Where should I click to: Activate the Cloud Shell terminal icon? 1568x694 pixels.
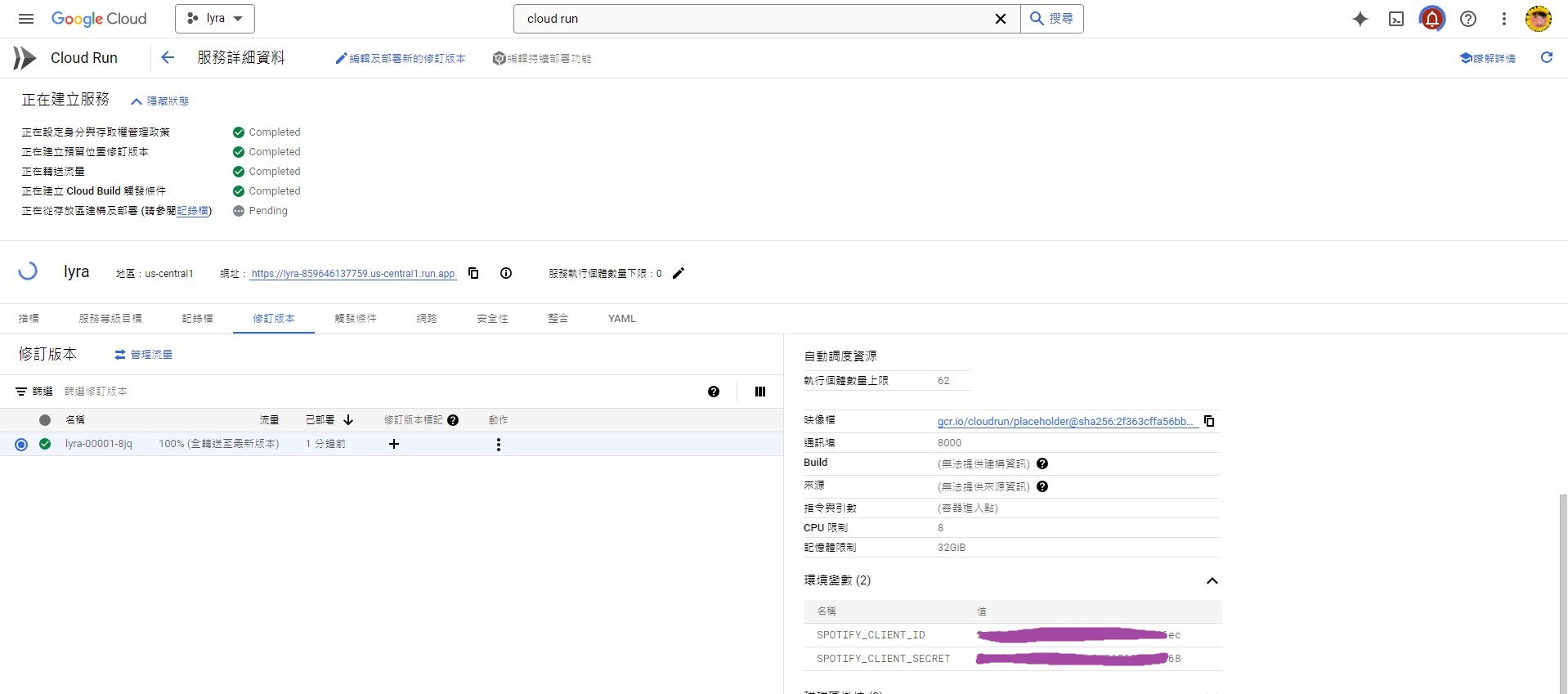pos(1396,19)
